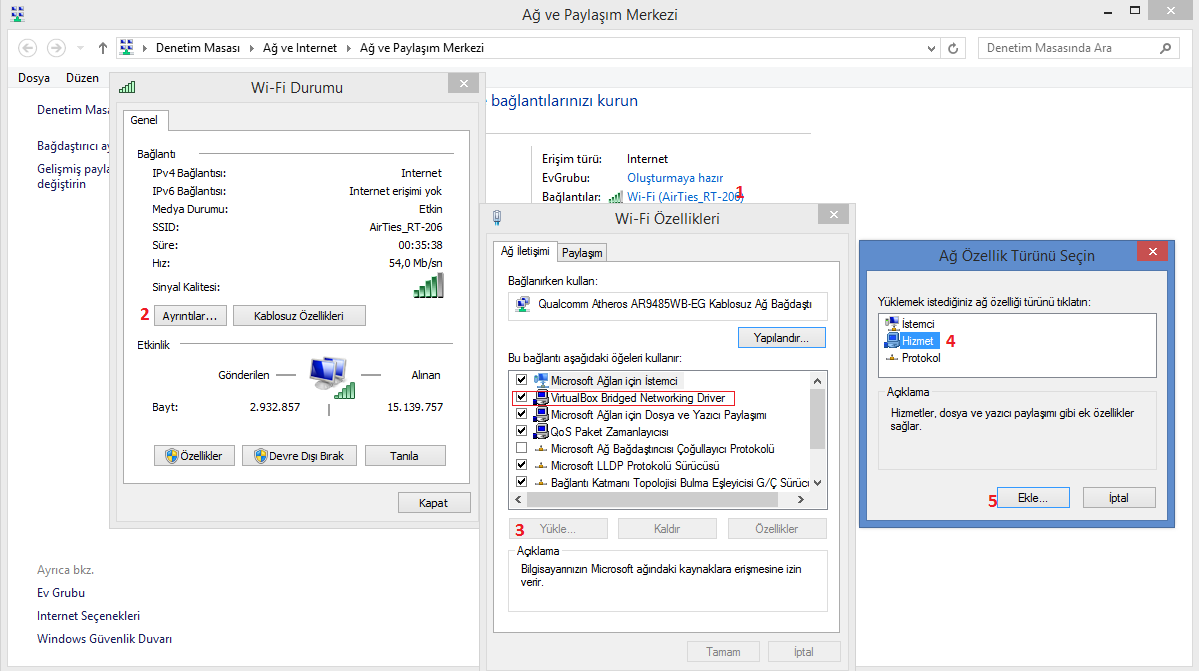Click the Wi-Fi signal icon in Wi-Fi Durumu titlebar
The height and width of the screenshot is (671, 1199).
pyautogui.click(x=126, y=85)
